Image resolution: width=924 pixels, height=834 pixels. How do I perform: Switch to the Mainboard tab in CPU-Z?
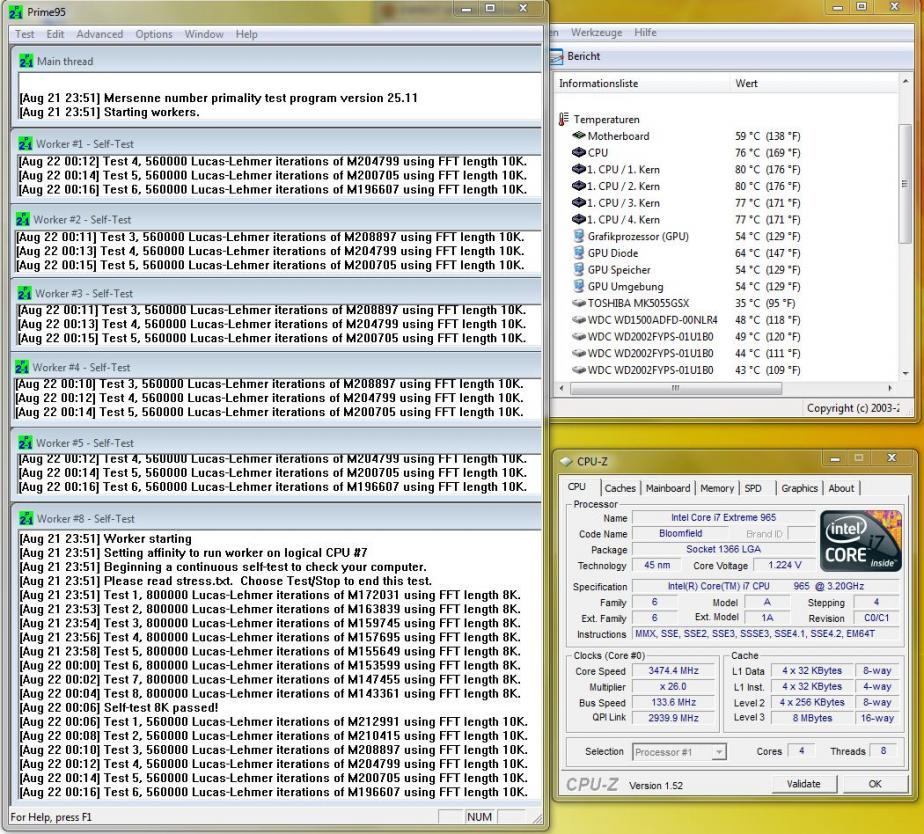(x=668, y=488)
